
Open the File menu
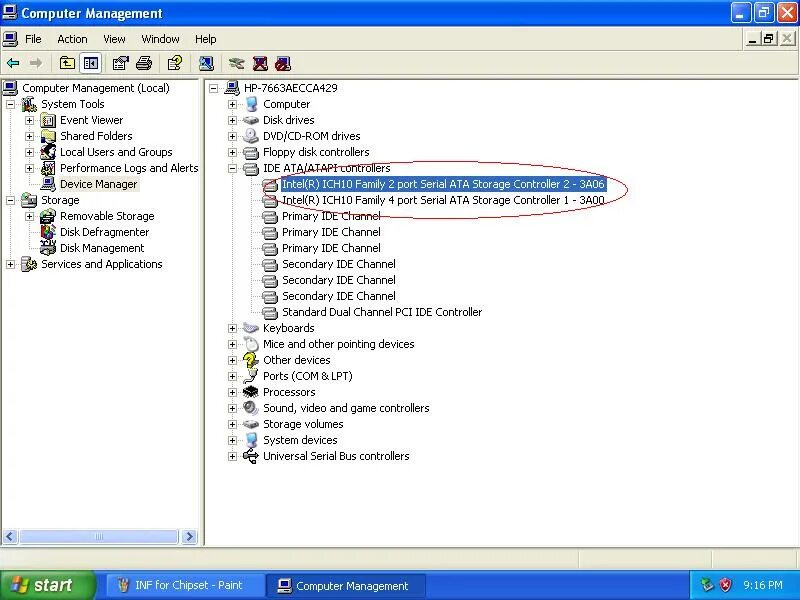click(x=33, y=39)
